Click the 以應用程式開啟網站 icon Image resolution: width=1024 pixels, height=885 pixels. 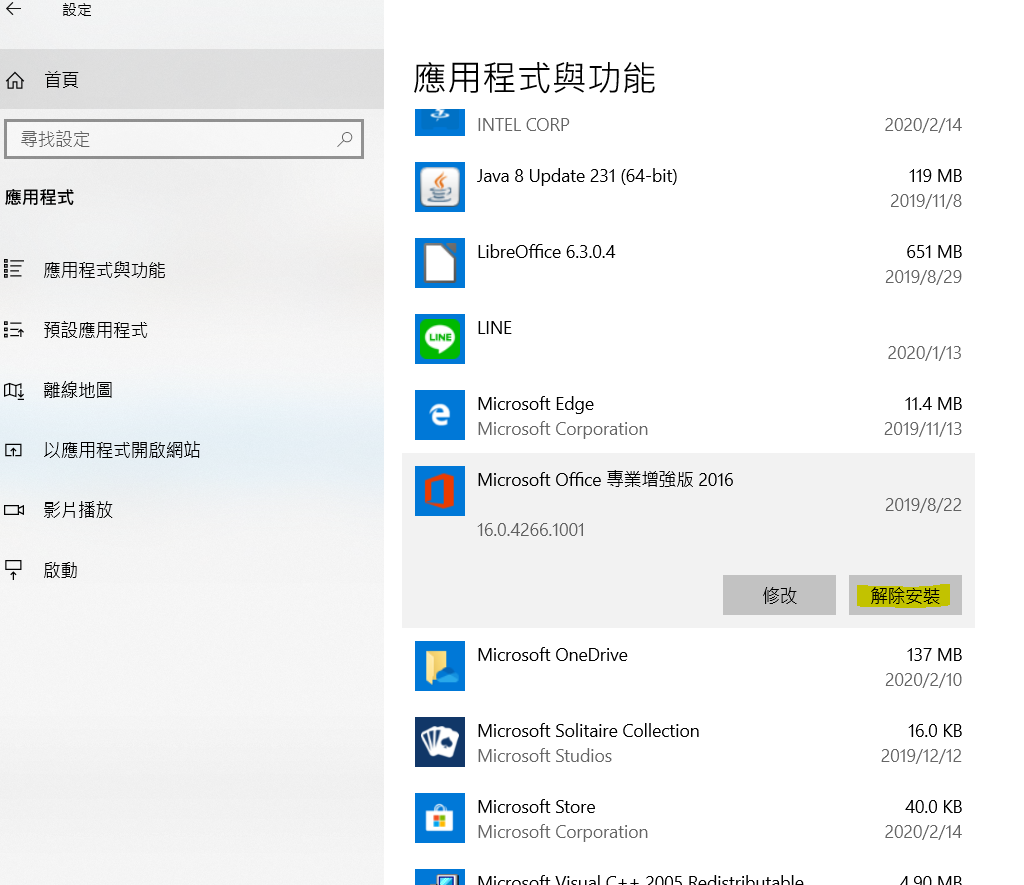coord(14,450)
